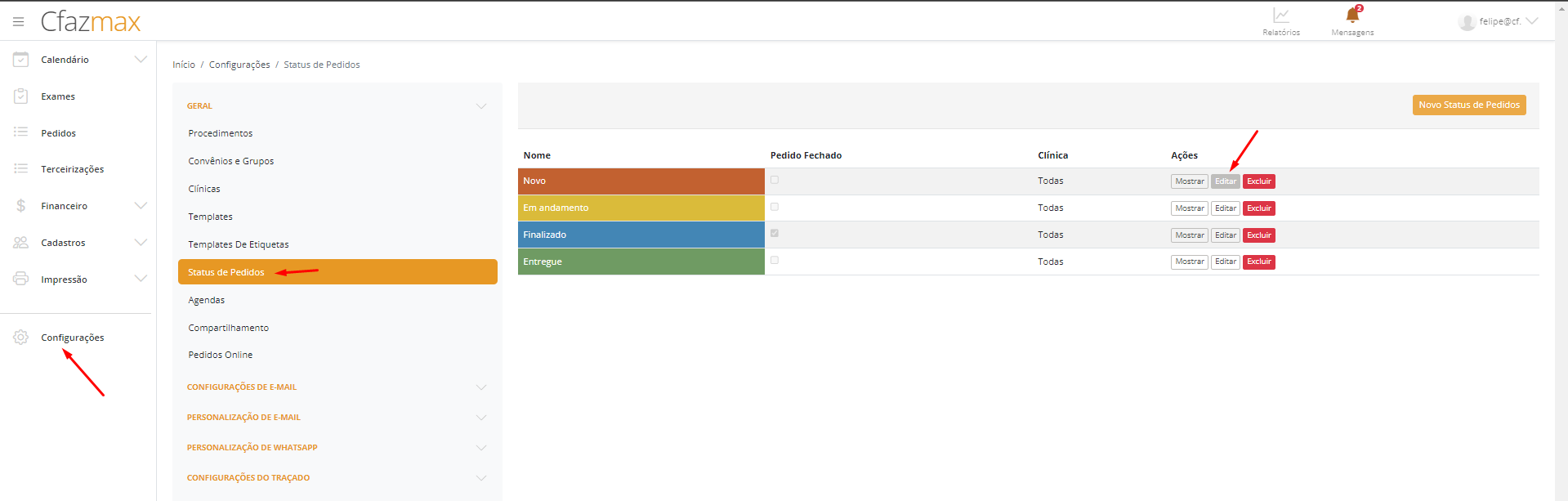Open the user account dropdown arrow
This screenshot has width=1568, height=501.
click(x=1532, y=21)
